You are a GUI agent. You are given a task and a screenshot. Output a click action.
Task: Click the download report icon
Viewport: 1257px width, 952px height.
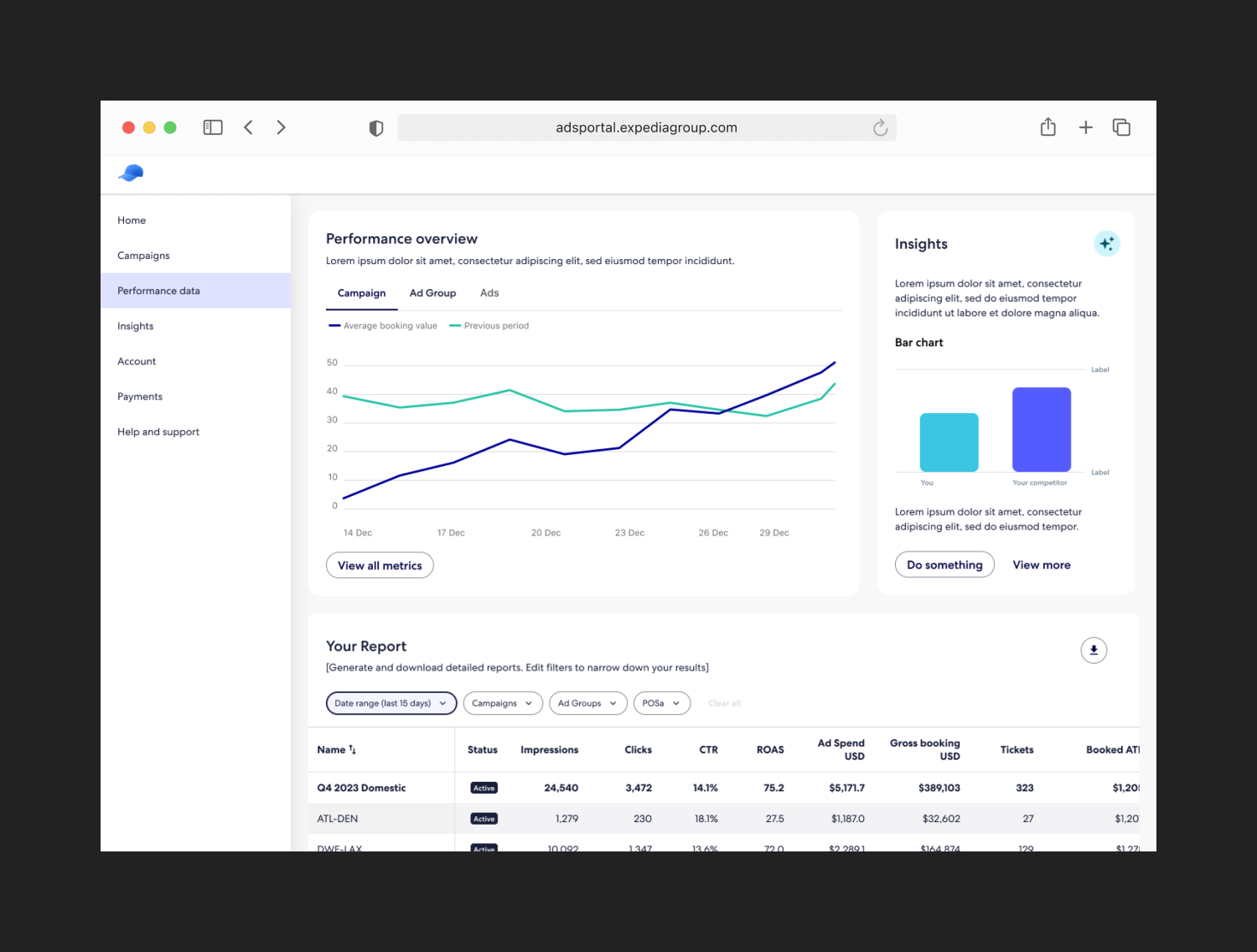pyautogui.click(x=1094, y=650)
